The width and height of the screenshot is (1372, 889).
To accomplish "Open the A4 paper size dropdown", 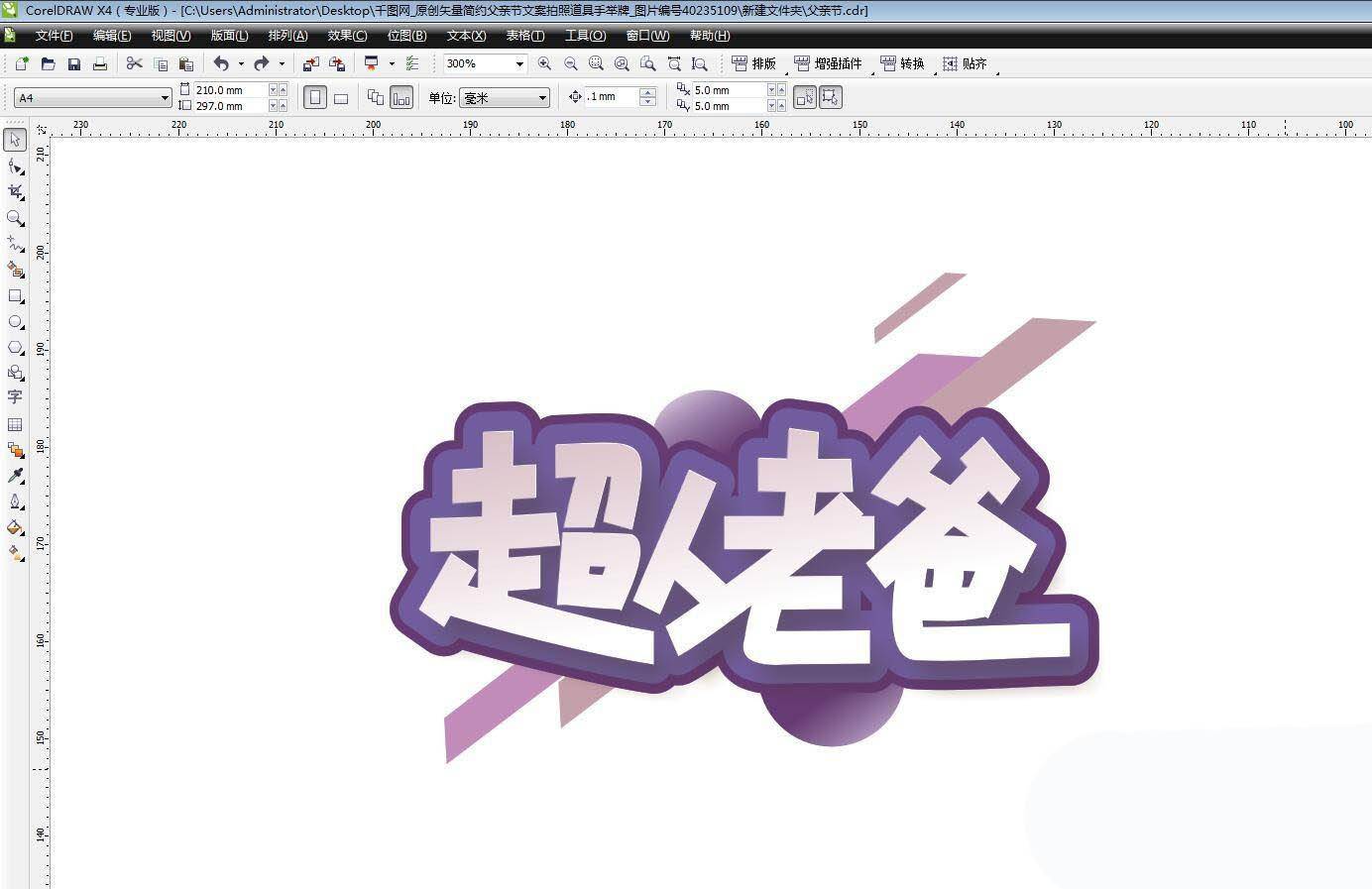I will (165, 98).
